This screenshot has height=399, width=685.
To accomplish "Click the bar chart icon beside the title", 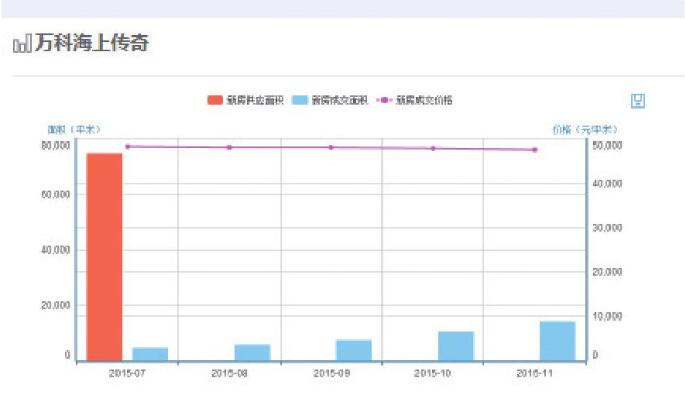I will [x=22, y=44].
